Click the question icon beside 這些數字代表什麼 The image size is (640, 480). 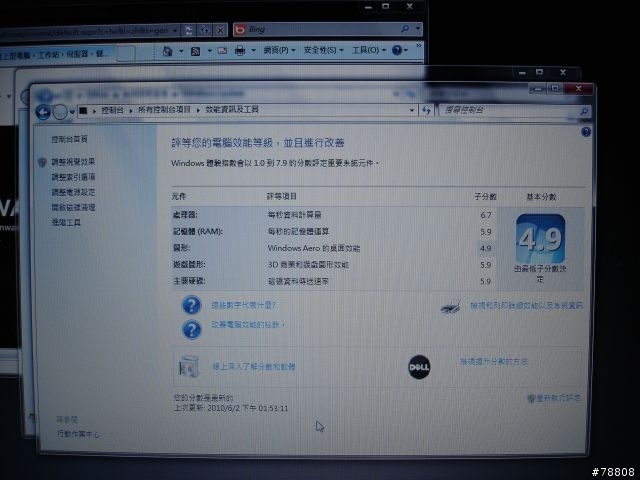(x=191, y=305)
